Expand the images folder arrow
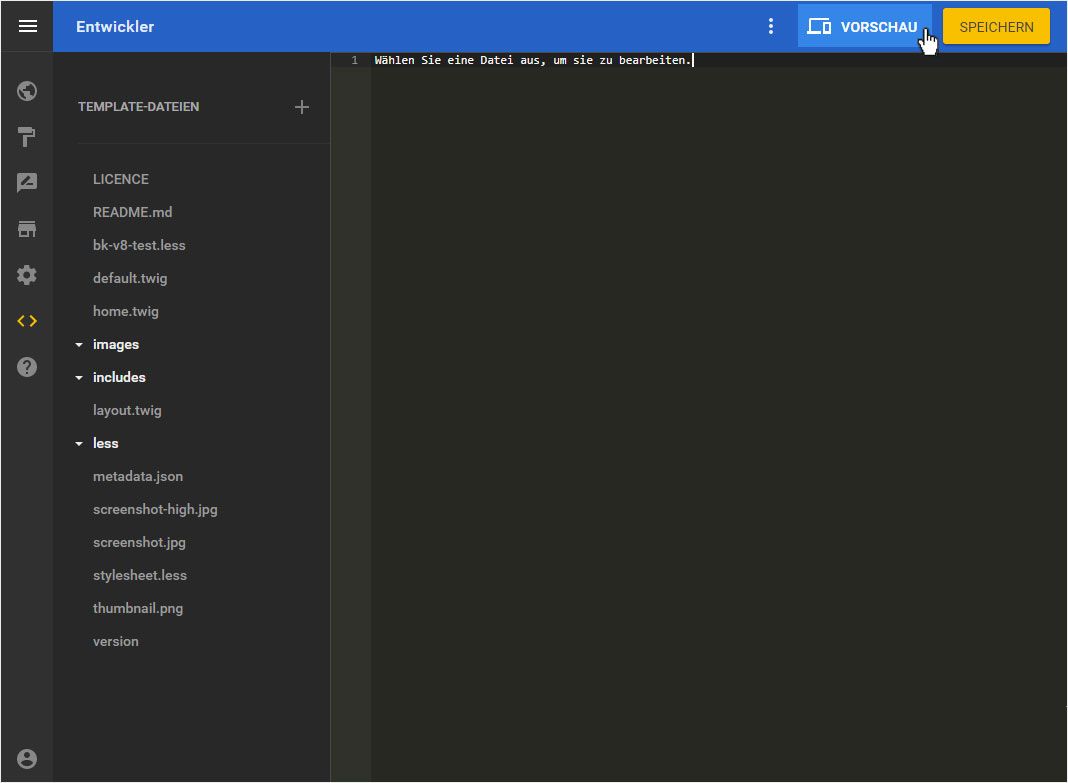 click(x=79, y=345)
